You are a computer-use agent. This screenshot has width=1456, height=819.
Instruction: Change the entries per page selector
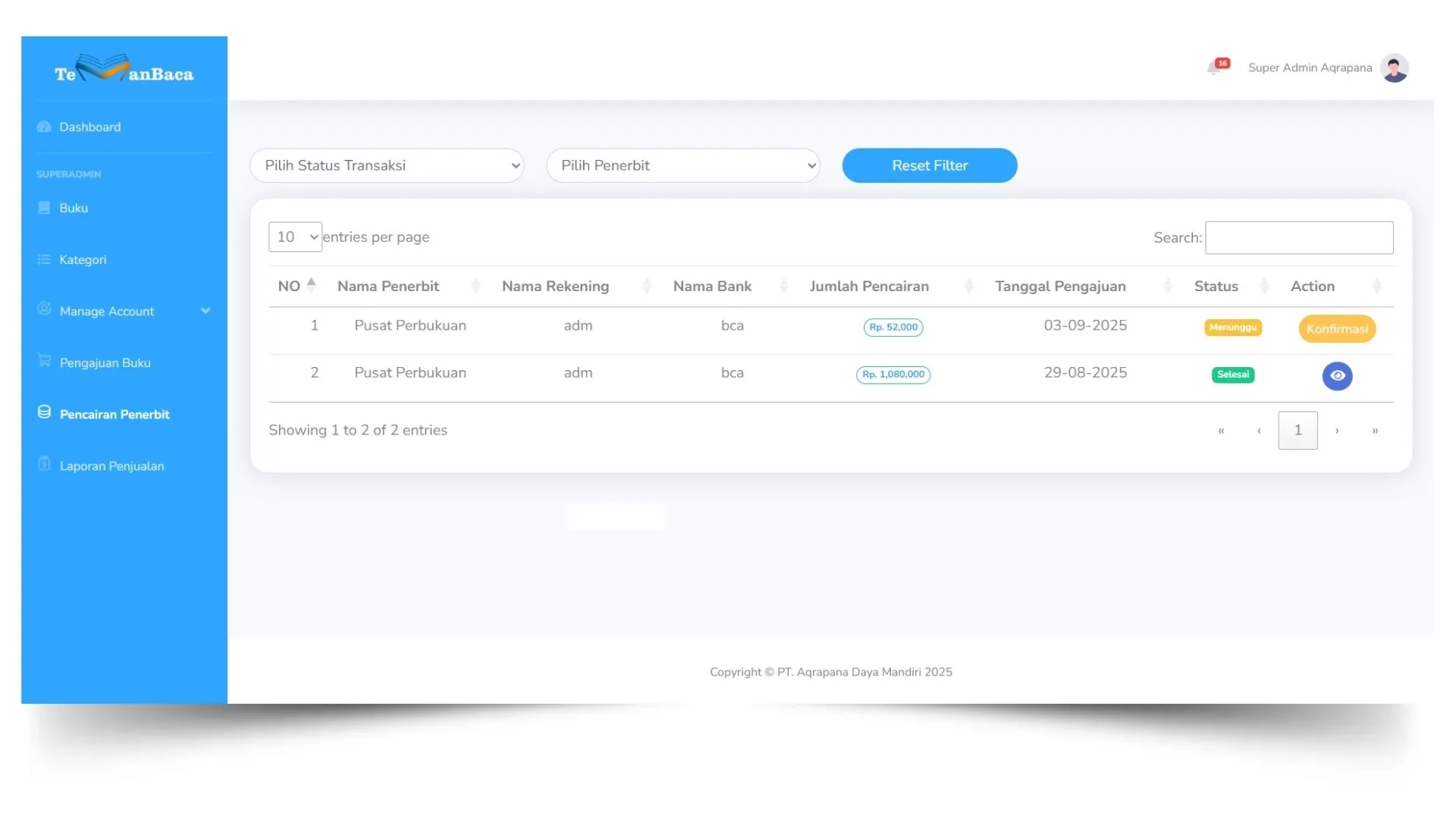295,237
